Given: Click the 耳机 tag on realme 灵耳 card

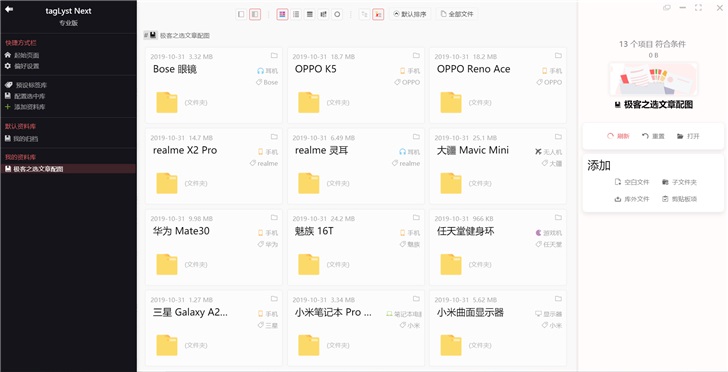Looking at the screenshot, I should click(x=410, y=152).
